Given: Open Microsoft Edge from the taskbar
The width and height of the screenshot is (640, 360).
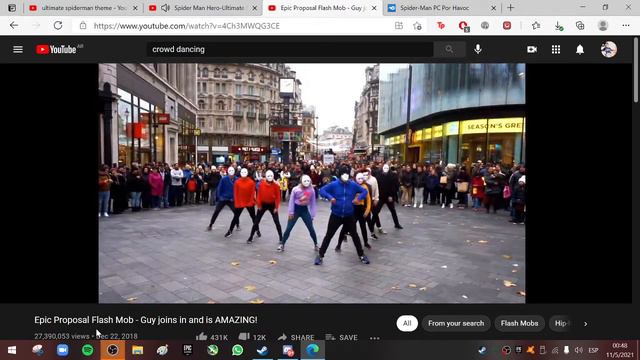Looking at the screenshot, I should [313, 350].
